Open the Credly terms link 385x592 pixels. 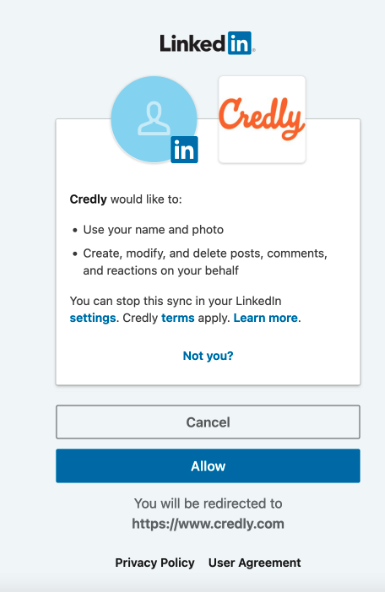coord(178,318)
